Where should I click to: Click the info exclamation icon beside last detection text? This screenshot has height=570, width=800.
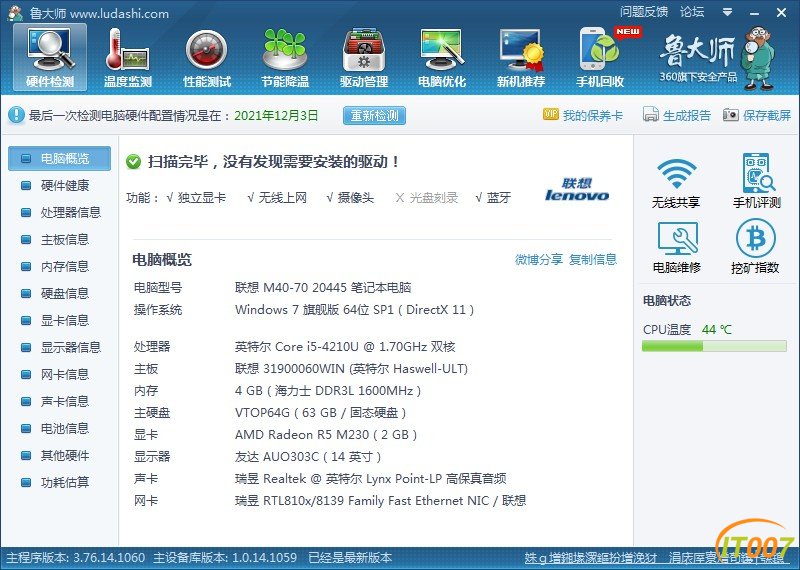point(16,115)
